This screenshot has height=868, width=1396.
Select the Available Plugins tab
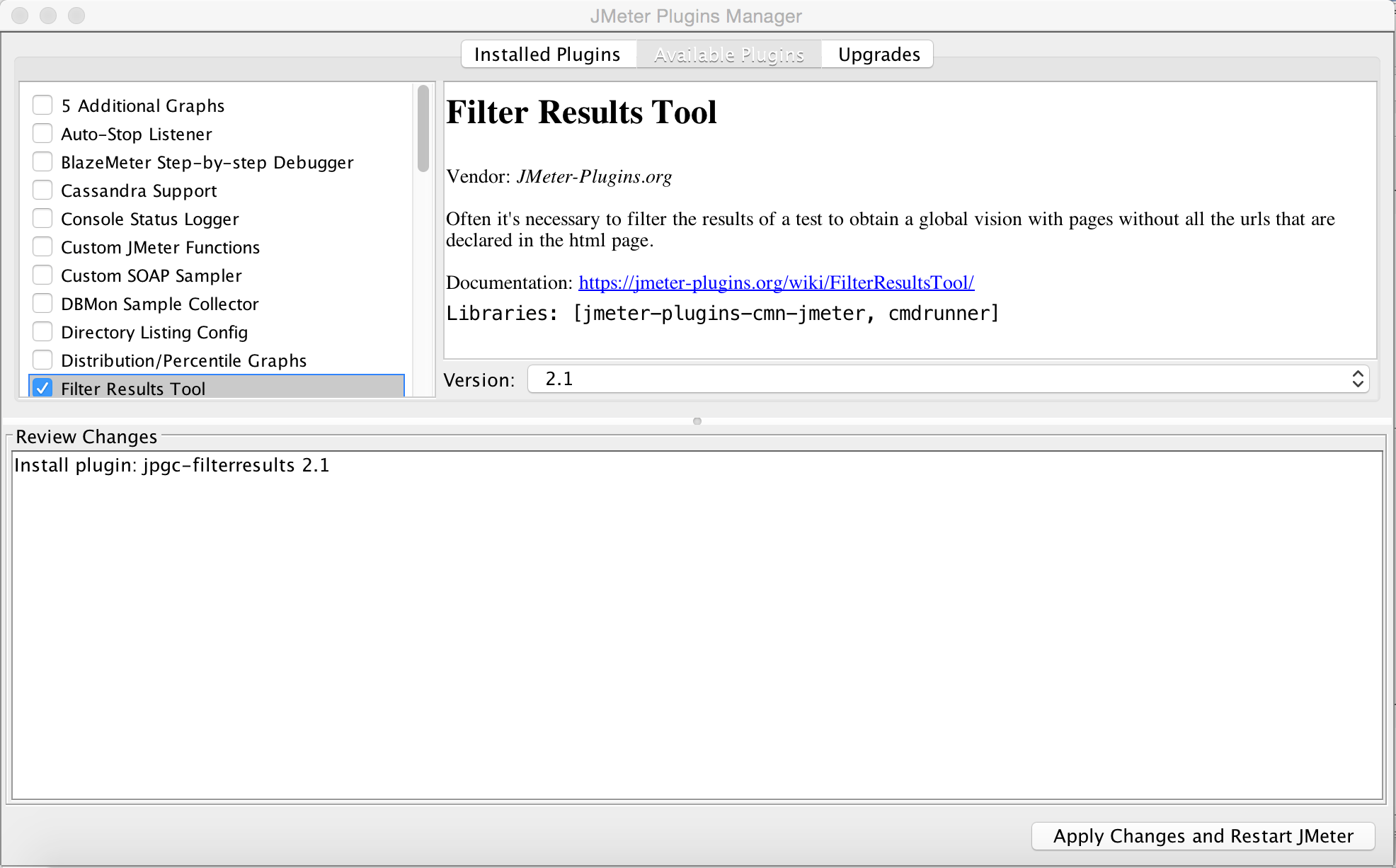(728, 55)
